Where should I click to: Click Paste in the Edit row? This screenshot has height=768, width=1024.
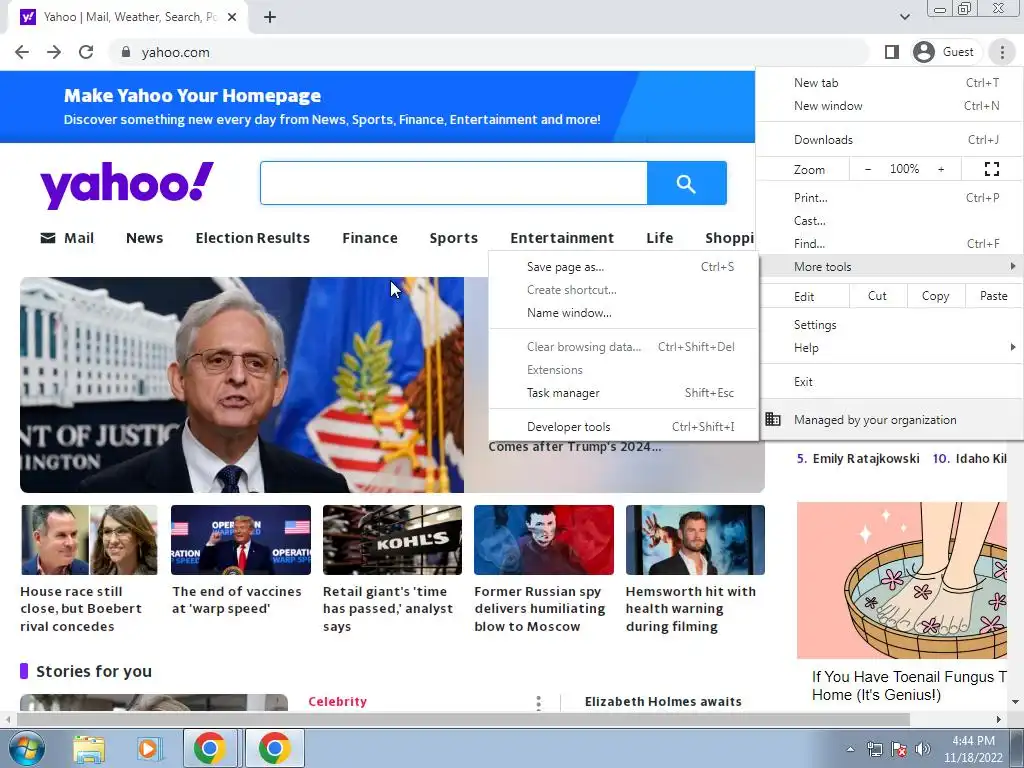[x=993, y=296]
